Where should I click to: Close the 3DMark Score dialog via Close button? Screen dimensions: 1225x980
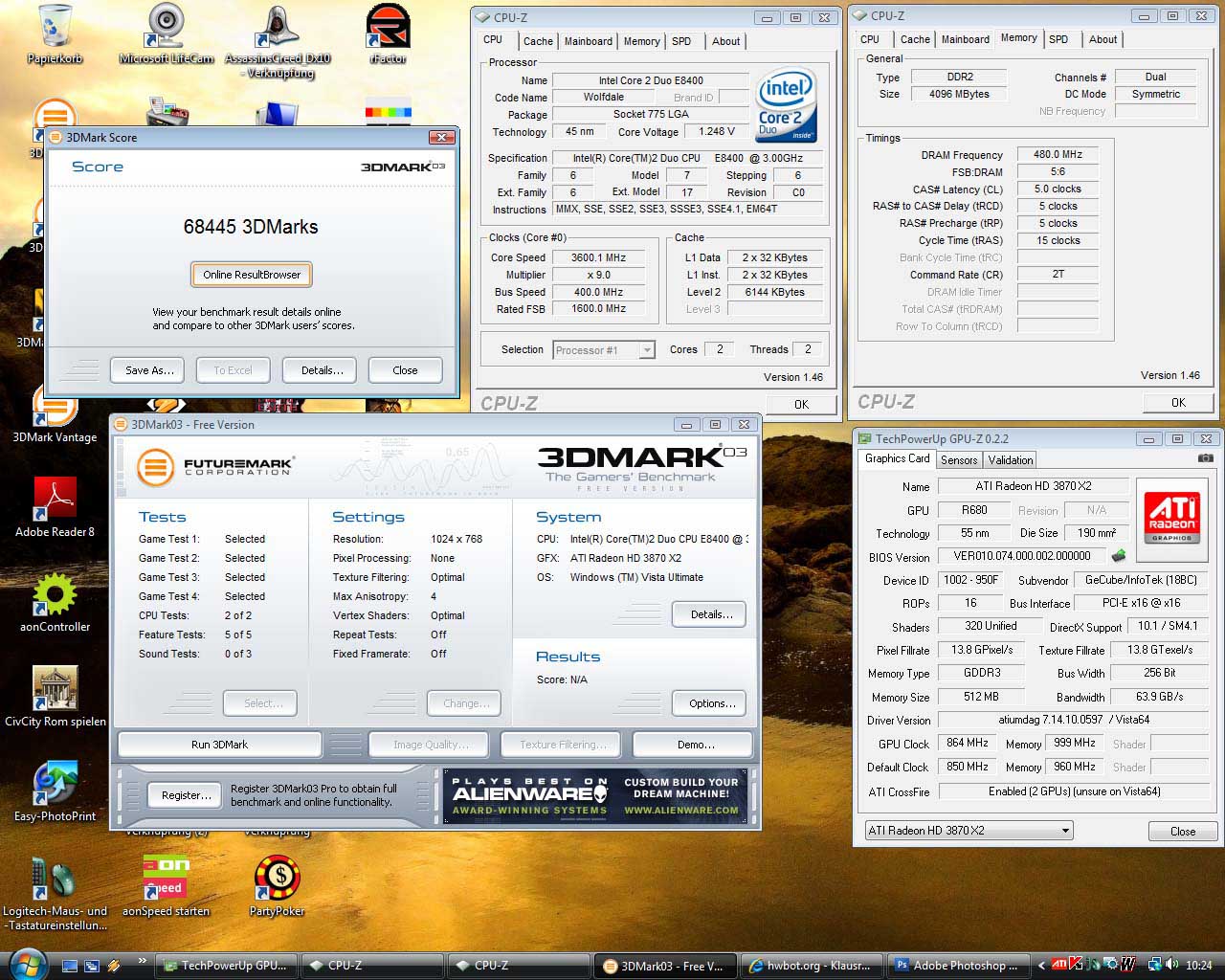click(405, 370)
